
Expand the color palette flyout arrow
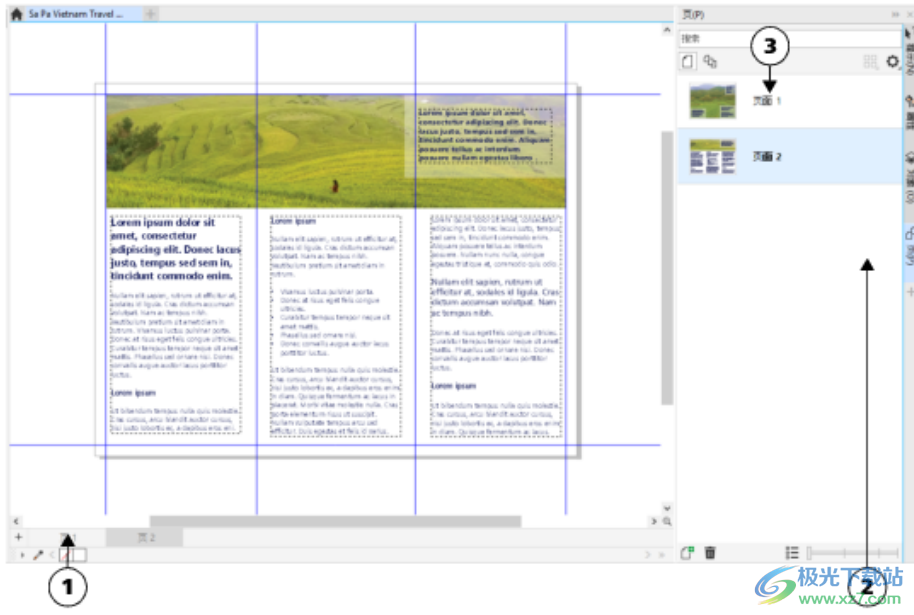point(22,555)
